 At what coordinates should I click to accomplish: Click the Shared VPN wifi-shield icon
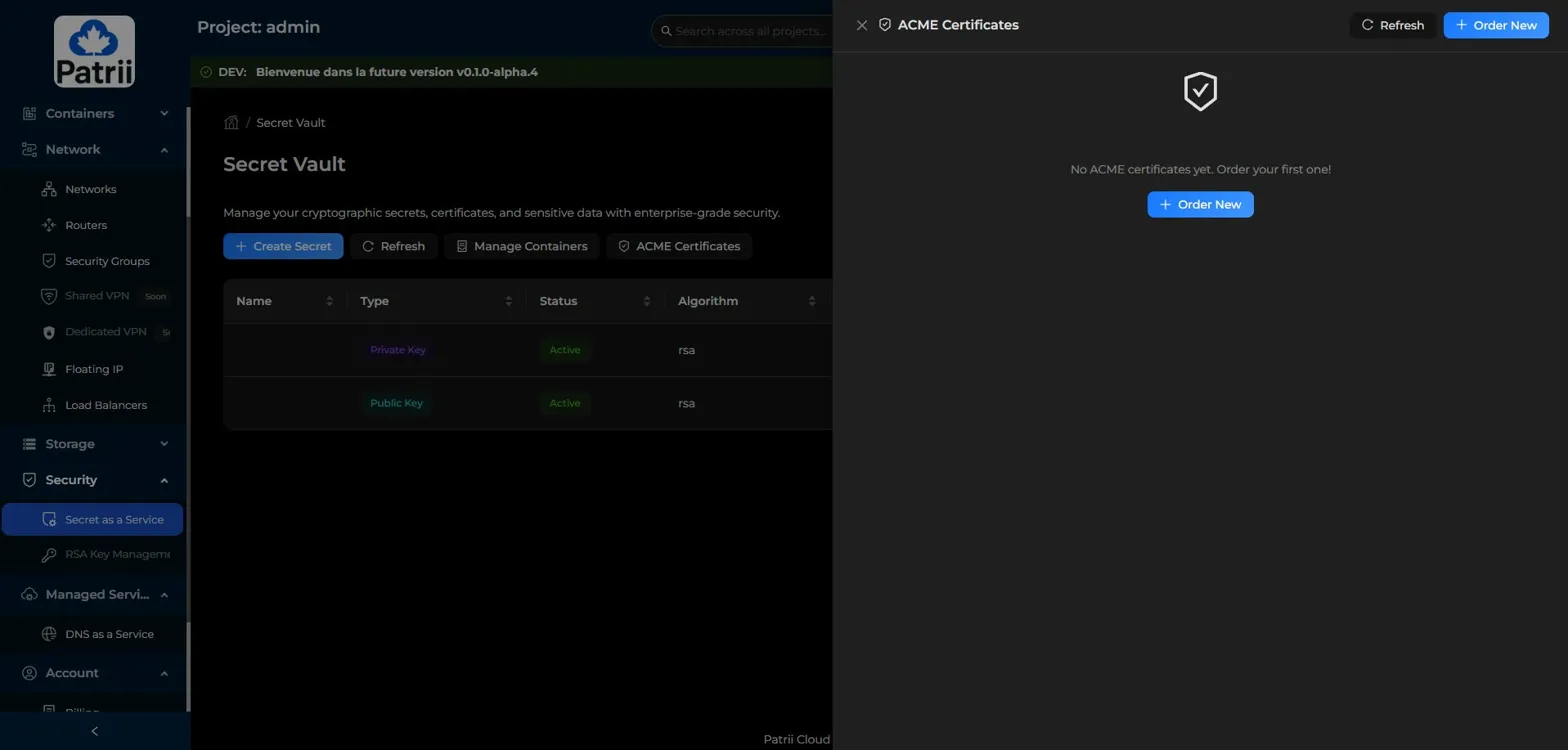pyautogui.click(x=48, y=296)
